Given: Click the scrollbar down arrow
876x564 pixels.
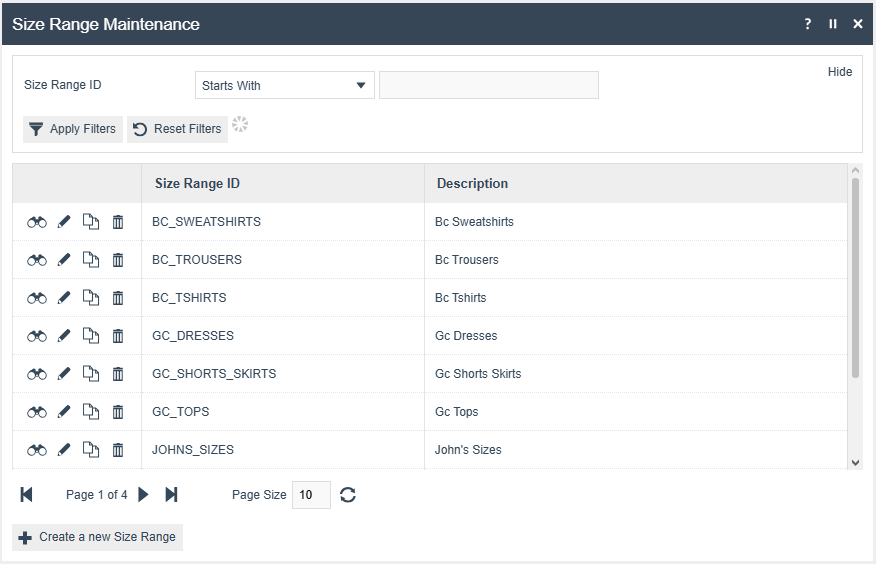Looking at the screenshot, I should (x=855, y=462).
